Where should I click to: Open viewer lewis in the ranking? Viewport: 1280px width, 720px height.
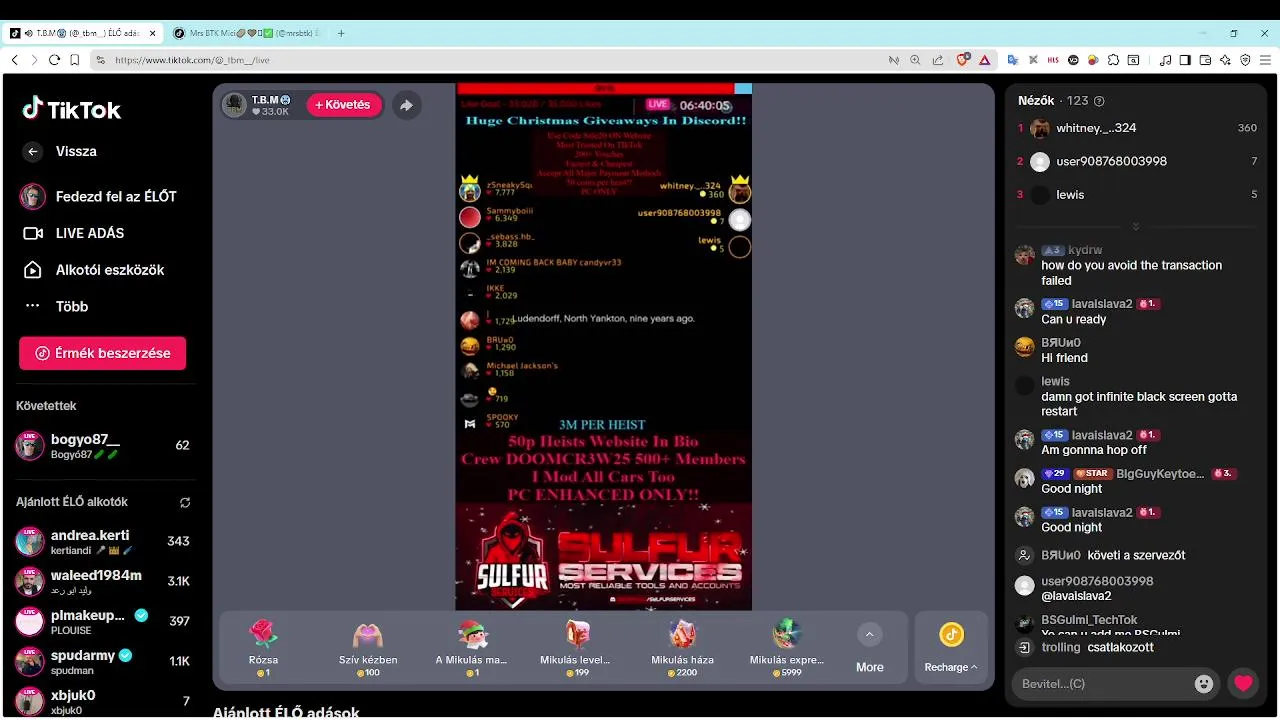1136,195
